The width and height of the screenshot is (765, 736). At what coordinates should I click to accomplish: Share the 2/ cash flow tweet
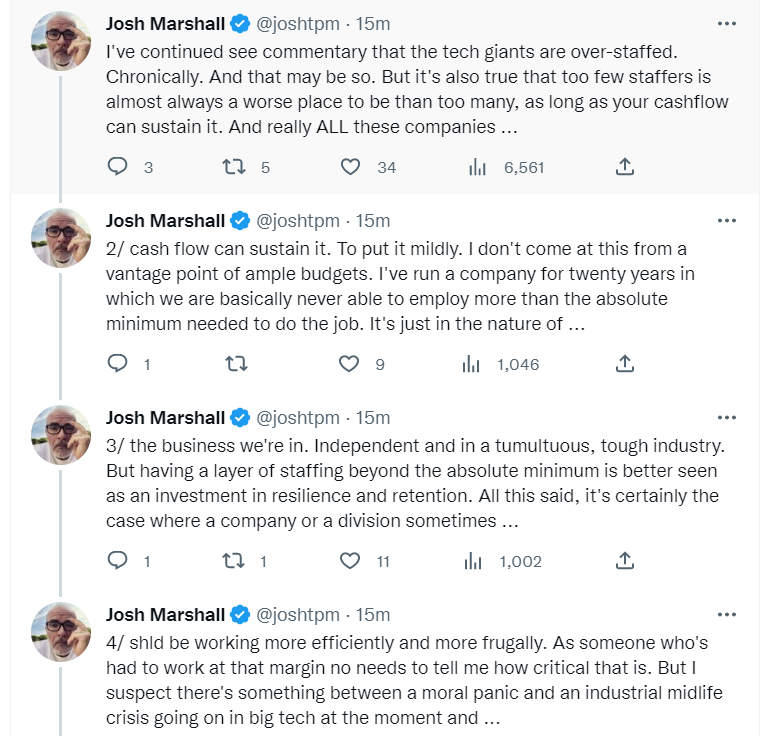(x=625, y=364)
